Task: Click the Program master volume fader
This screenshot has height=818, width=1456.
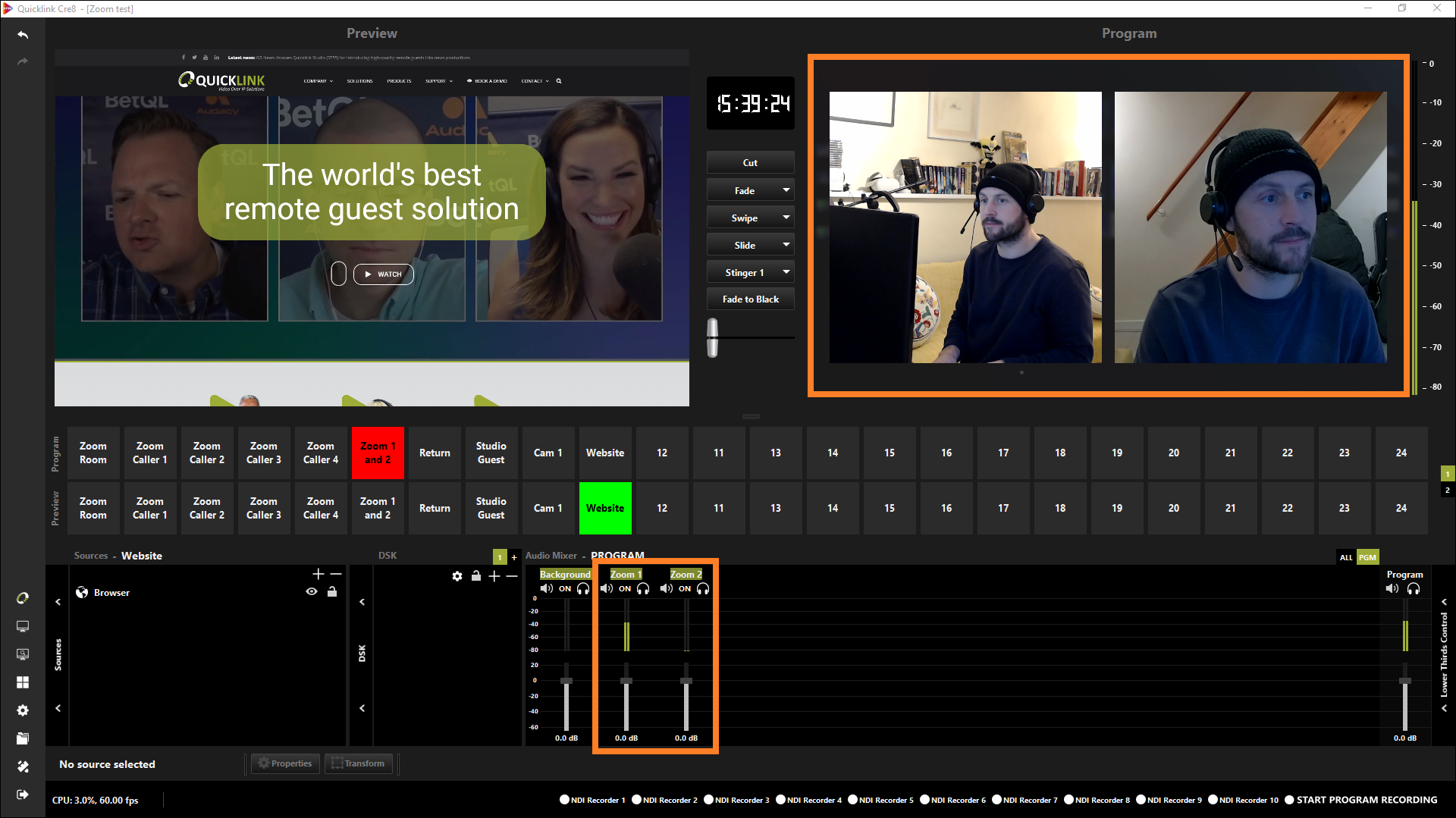Action: point(1404,681)
